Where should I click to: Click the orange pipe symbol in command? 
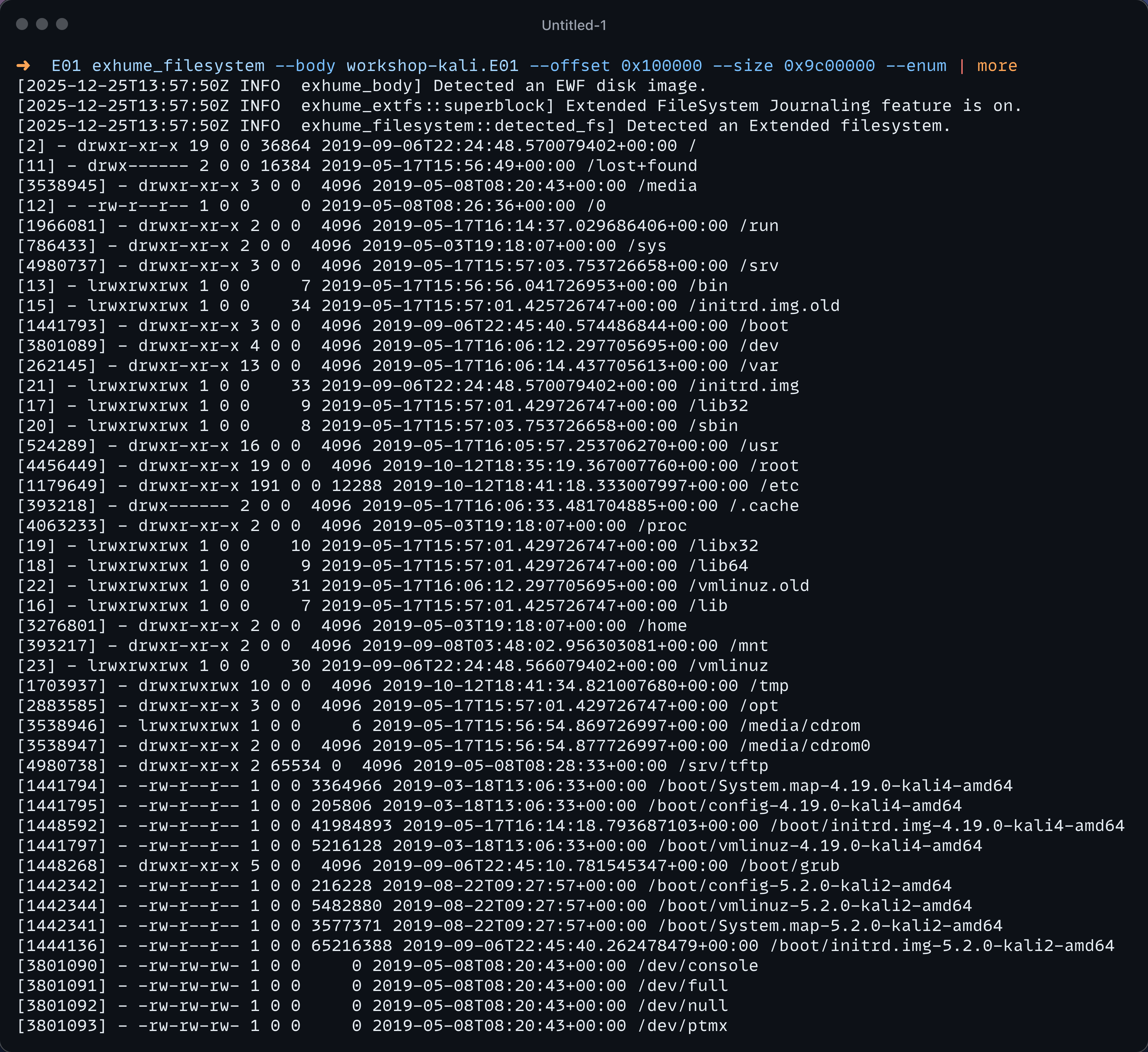[x=962, y=66]
